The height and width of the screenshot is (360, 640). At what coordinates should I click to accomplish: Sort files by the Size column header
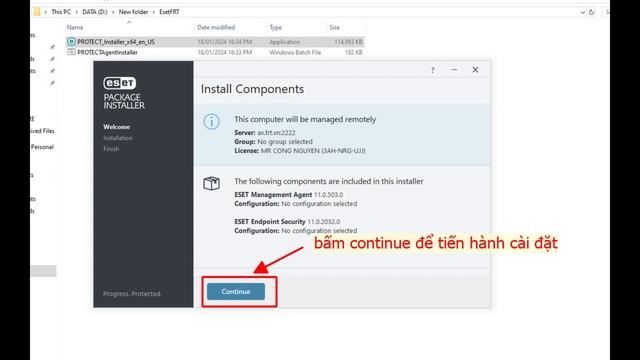coord(335,27)
